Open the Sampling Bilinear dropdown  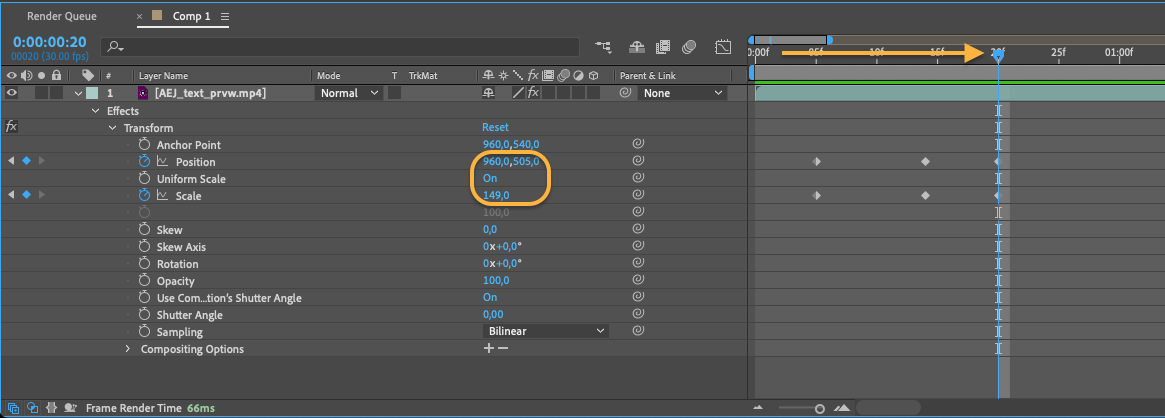coord(545,331)
